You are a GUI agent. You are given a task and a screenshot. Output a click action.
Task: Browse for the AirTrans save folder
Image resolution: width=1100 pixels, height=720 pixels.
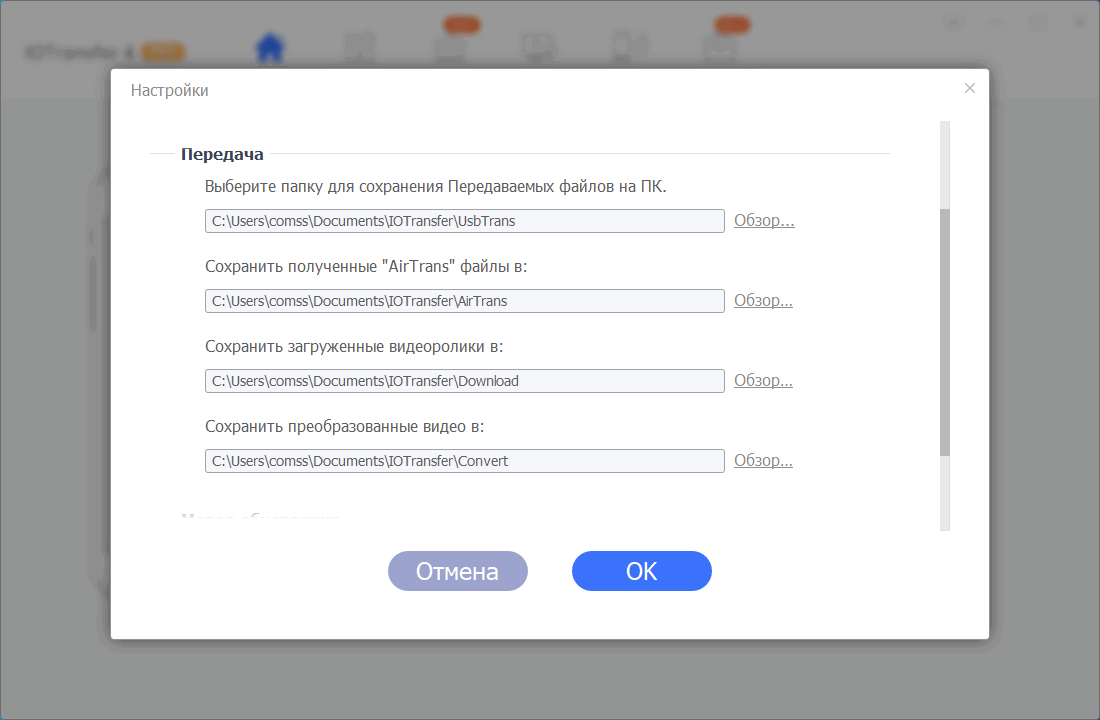click(763, 301)
